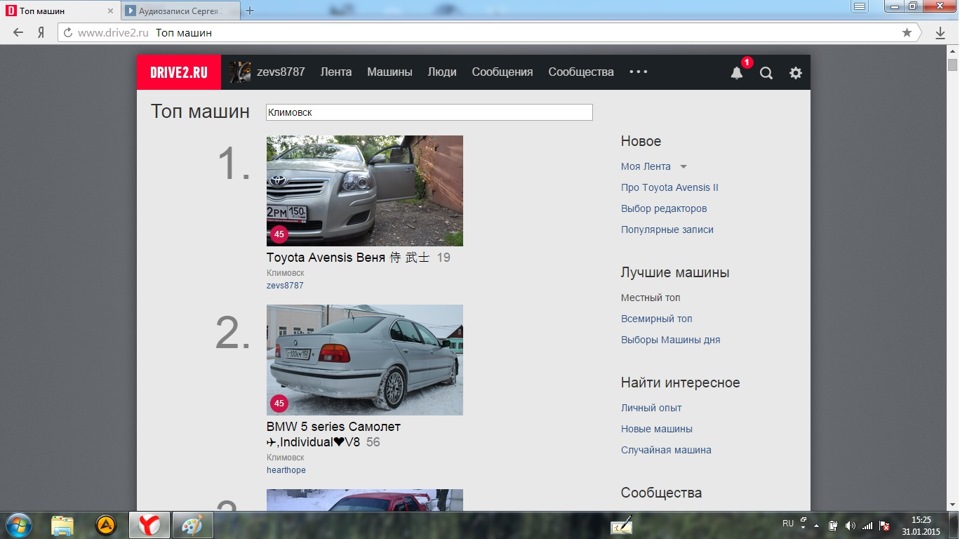
Task: Open browser downloads arrow icon
Action: 940,33
